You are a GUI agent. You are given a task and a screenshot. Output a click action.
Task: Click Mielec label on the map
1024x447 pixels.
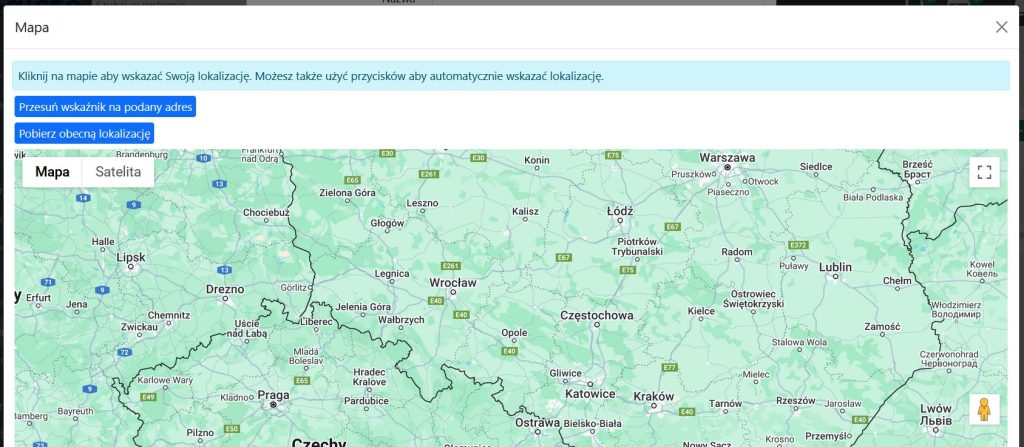click(x=756, y=374)
